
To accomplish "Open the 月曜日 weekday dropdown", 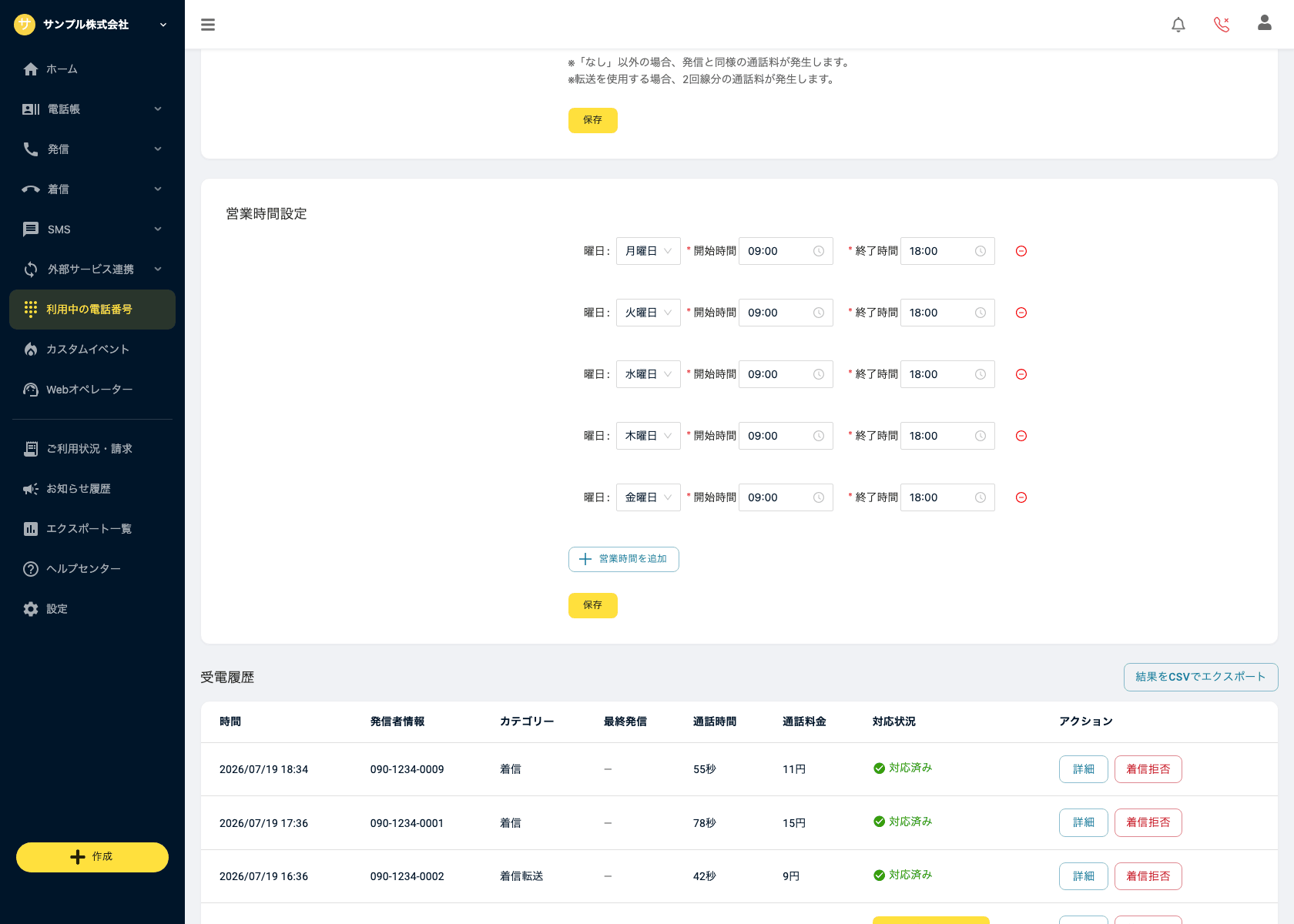I will [x=649, y=251].
